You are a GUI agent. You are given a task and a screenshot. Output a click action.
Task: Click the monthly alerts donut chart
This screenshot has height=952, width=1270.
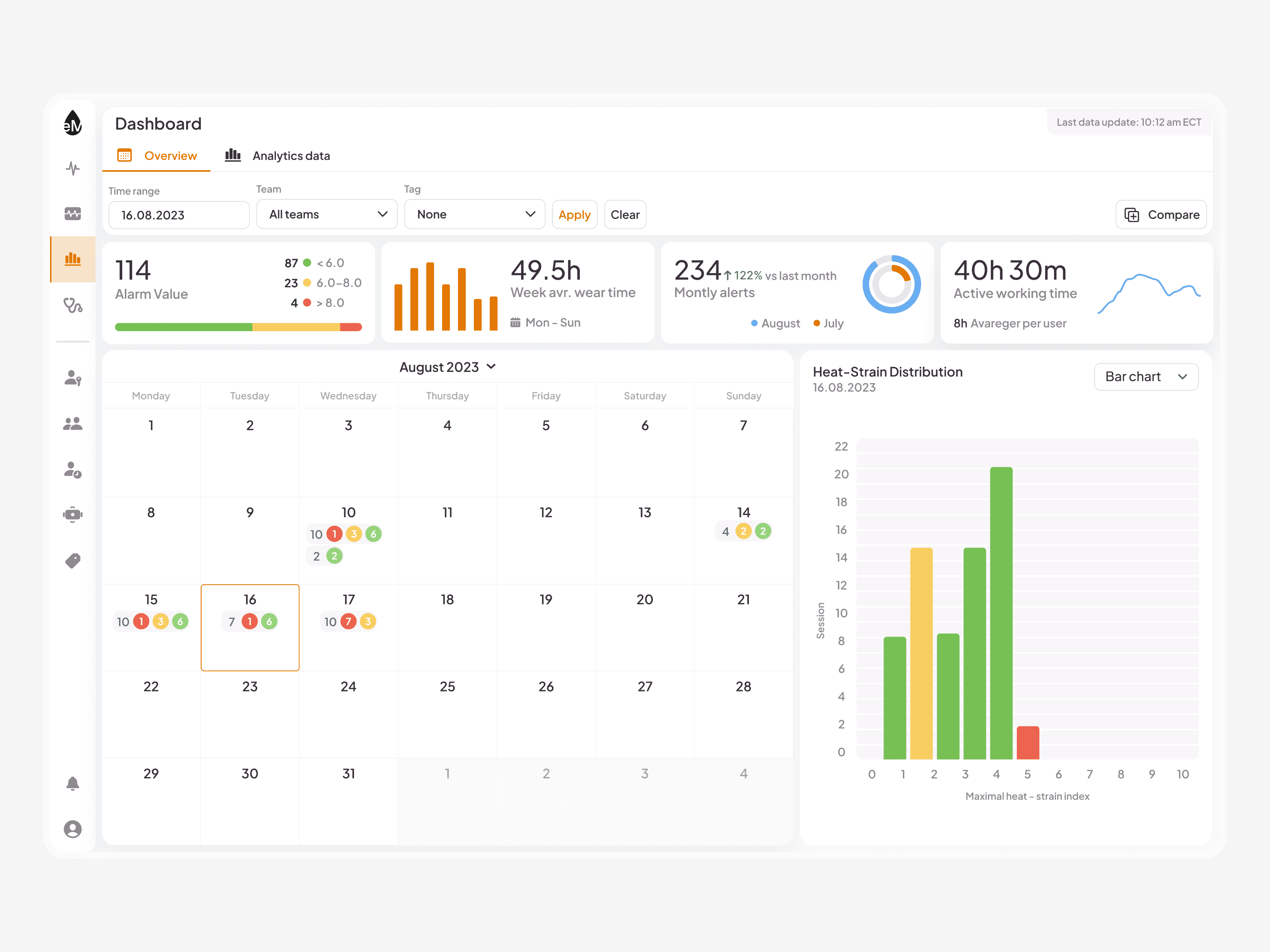click(x=892, y=284)
